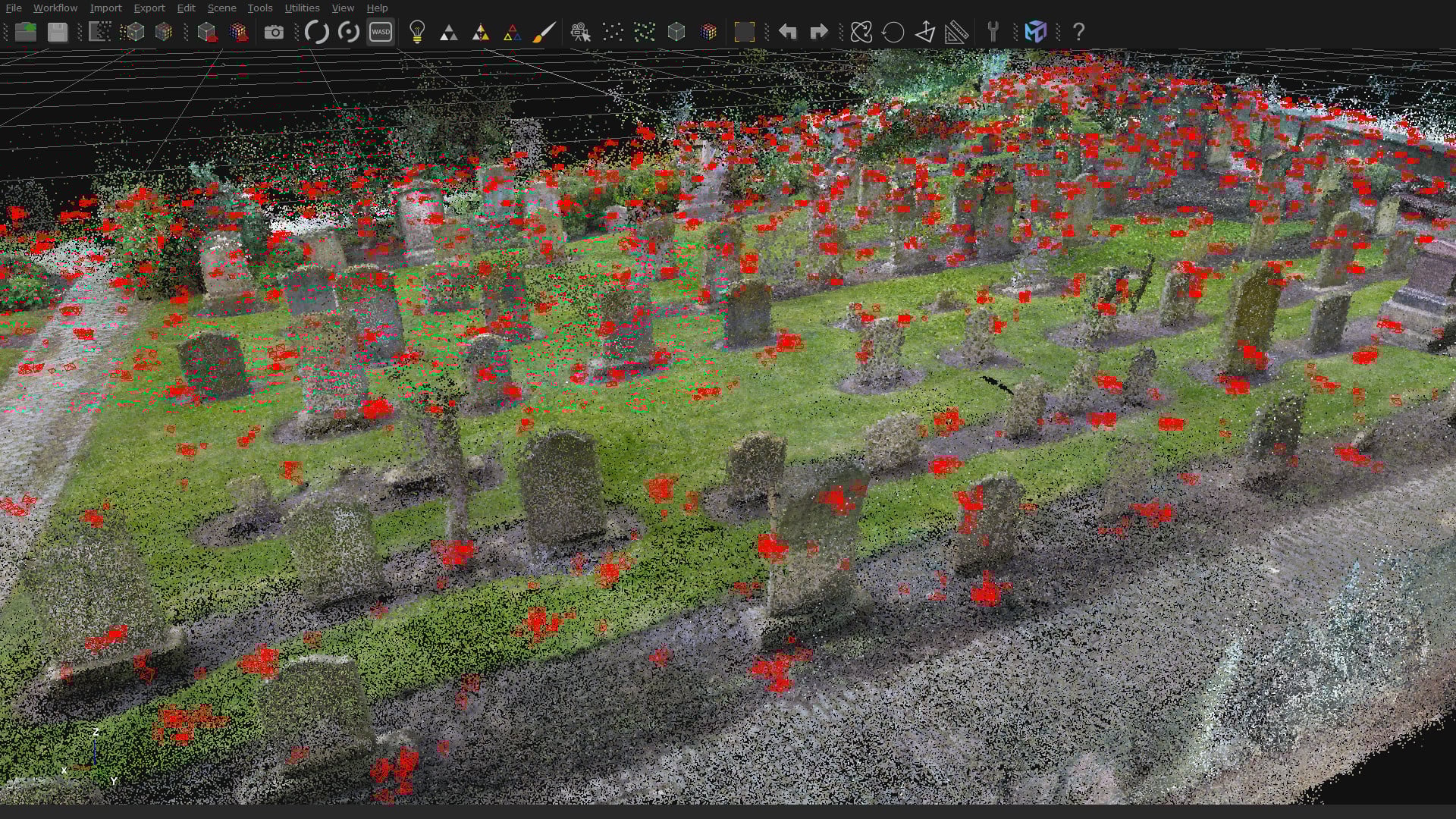1456x819 pixels.
Task: Expand the Export menu
Action: 149,8
